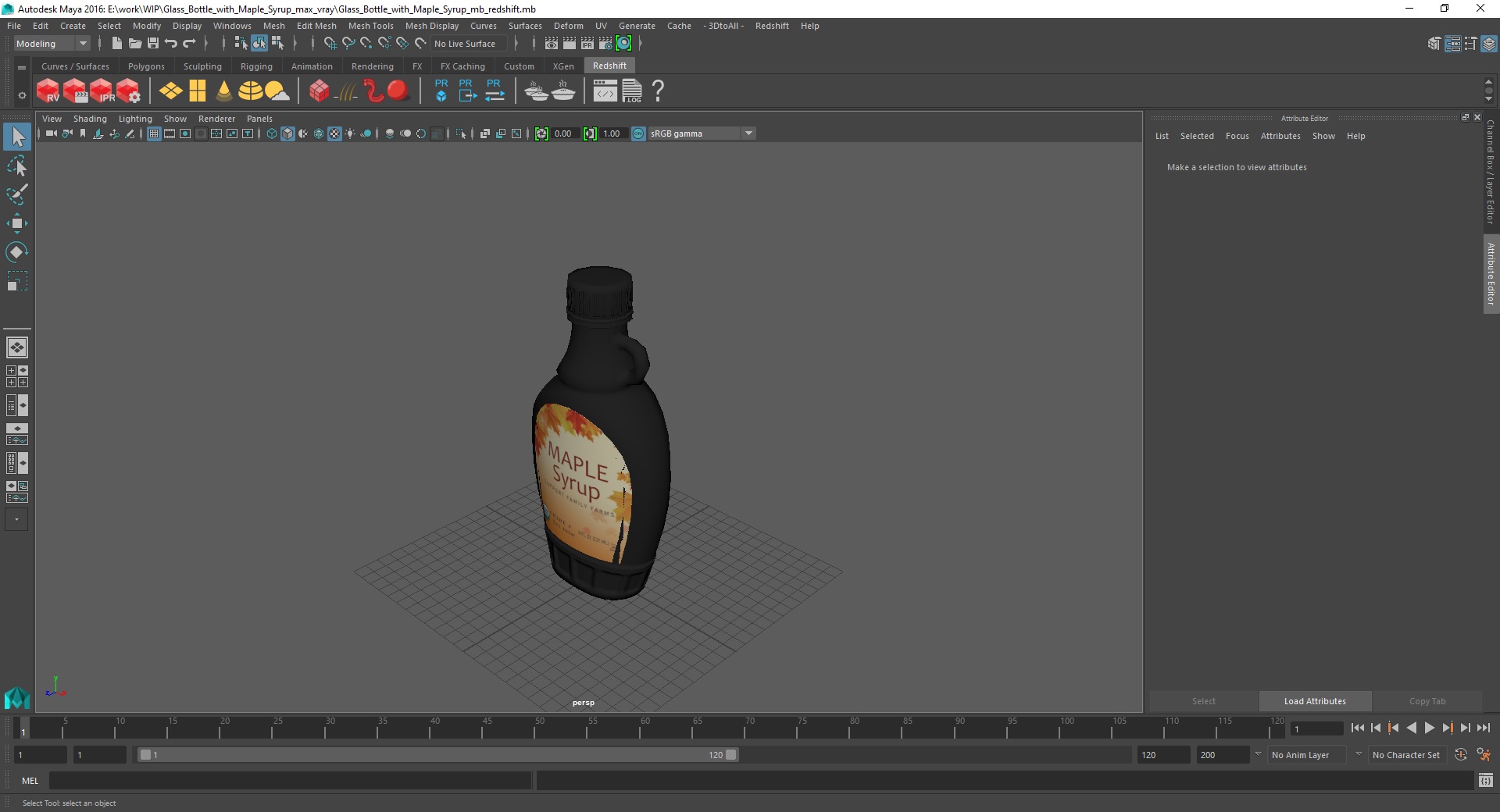Image resolution: width=1500 pixels, height=812 pixels.
Task: Toggle textured display checker icon
Action: 334,134
